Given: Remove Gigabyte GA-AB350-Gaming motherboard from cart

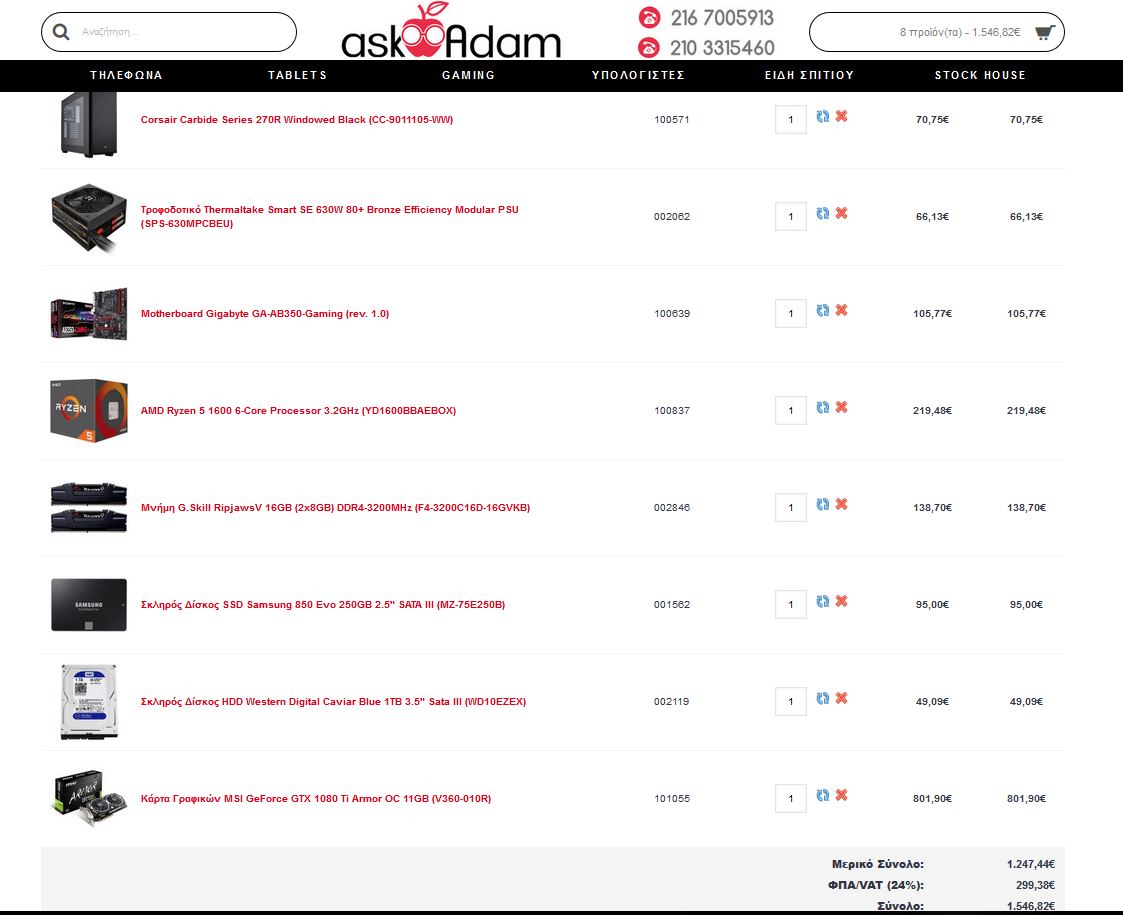Looking at the screenshot, I should click(x=842, y=310).
